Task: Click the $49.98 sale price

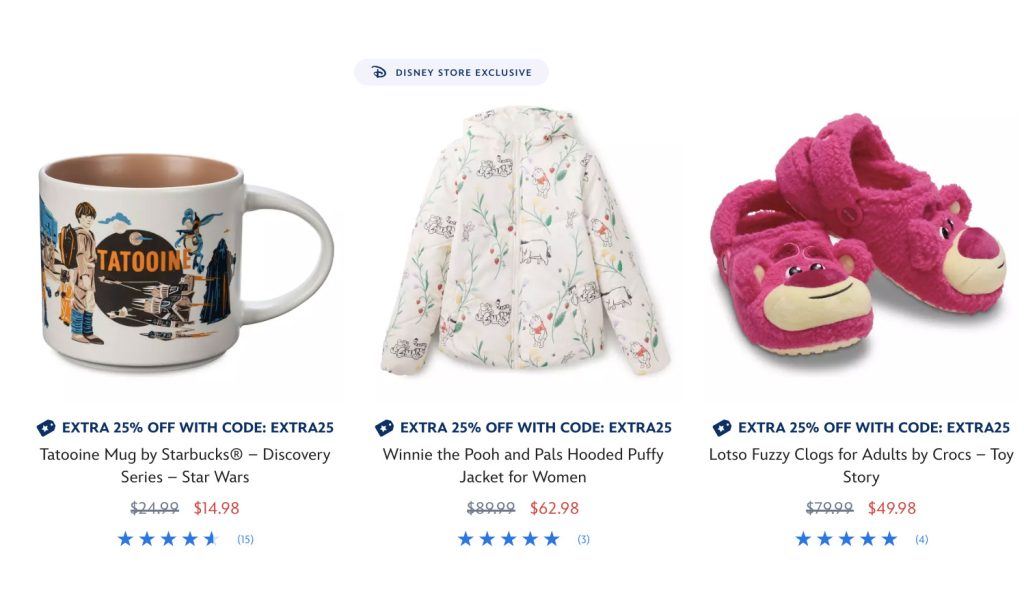Action: 892,508
